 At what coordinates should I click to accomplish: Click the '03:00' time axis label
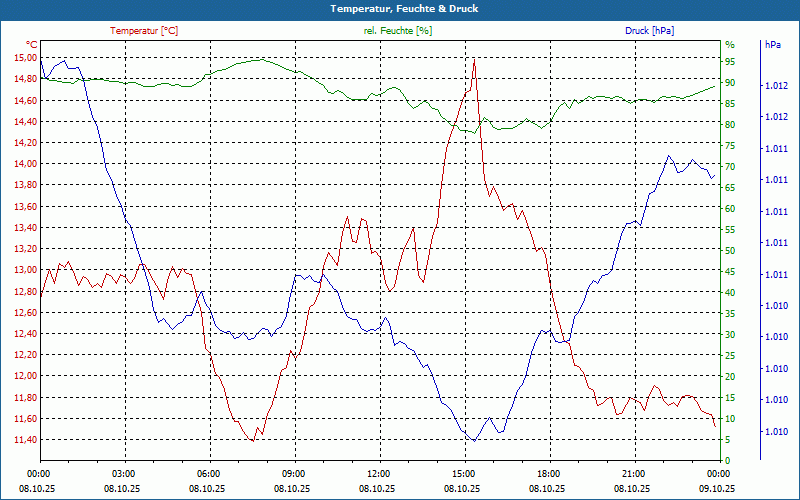point(122,473)
